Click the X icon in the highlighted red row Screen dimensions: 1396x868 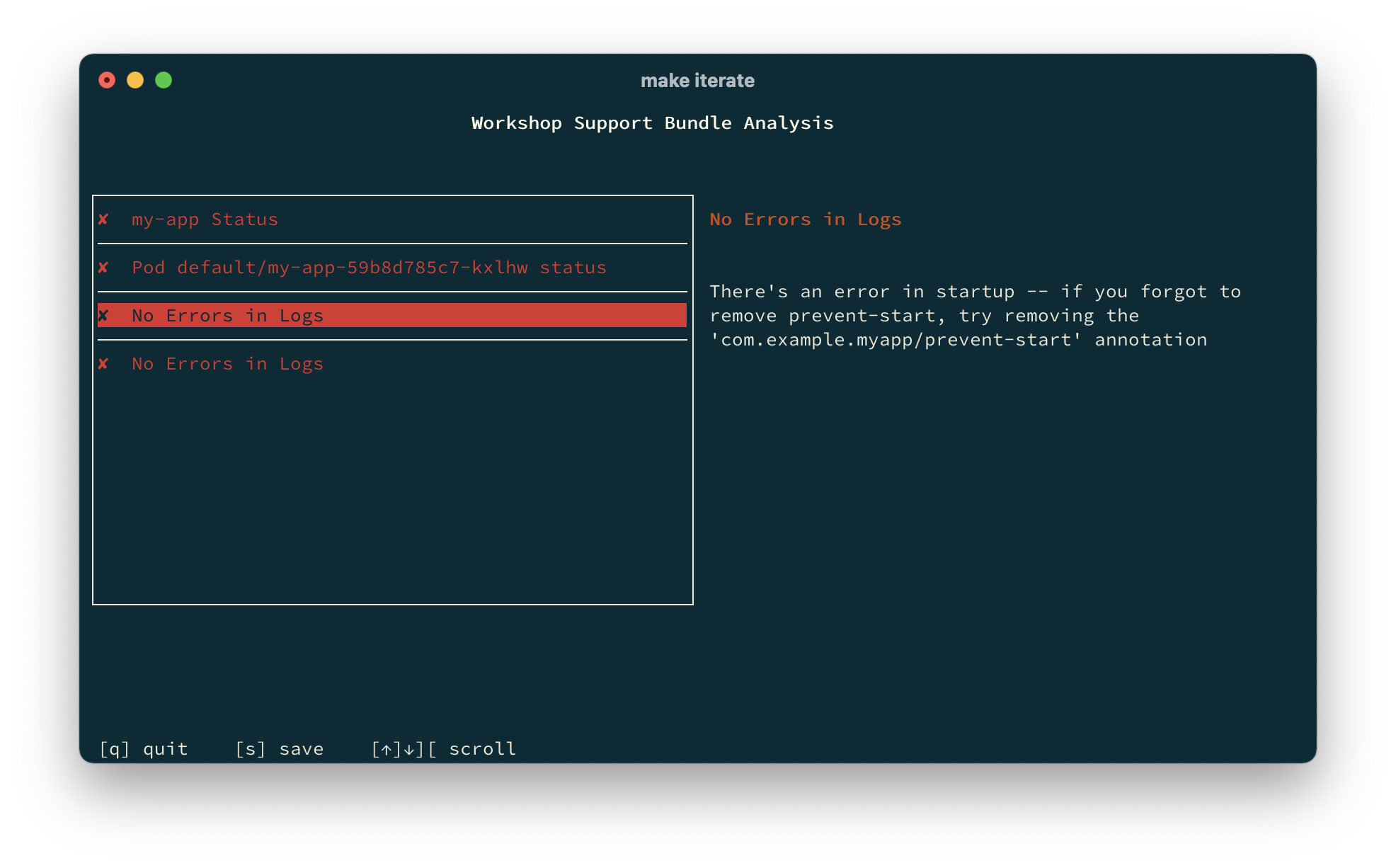(103, 316)
